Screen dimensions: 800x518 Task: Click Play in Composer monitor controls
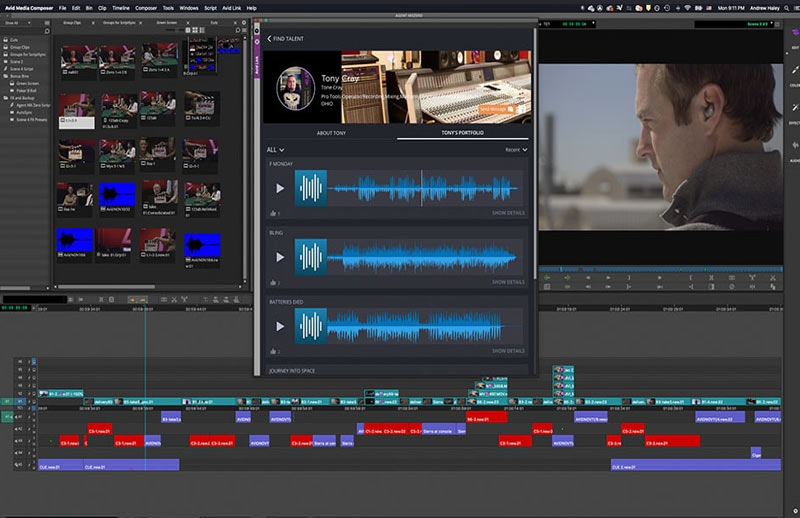click(x=660, y=278)
